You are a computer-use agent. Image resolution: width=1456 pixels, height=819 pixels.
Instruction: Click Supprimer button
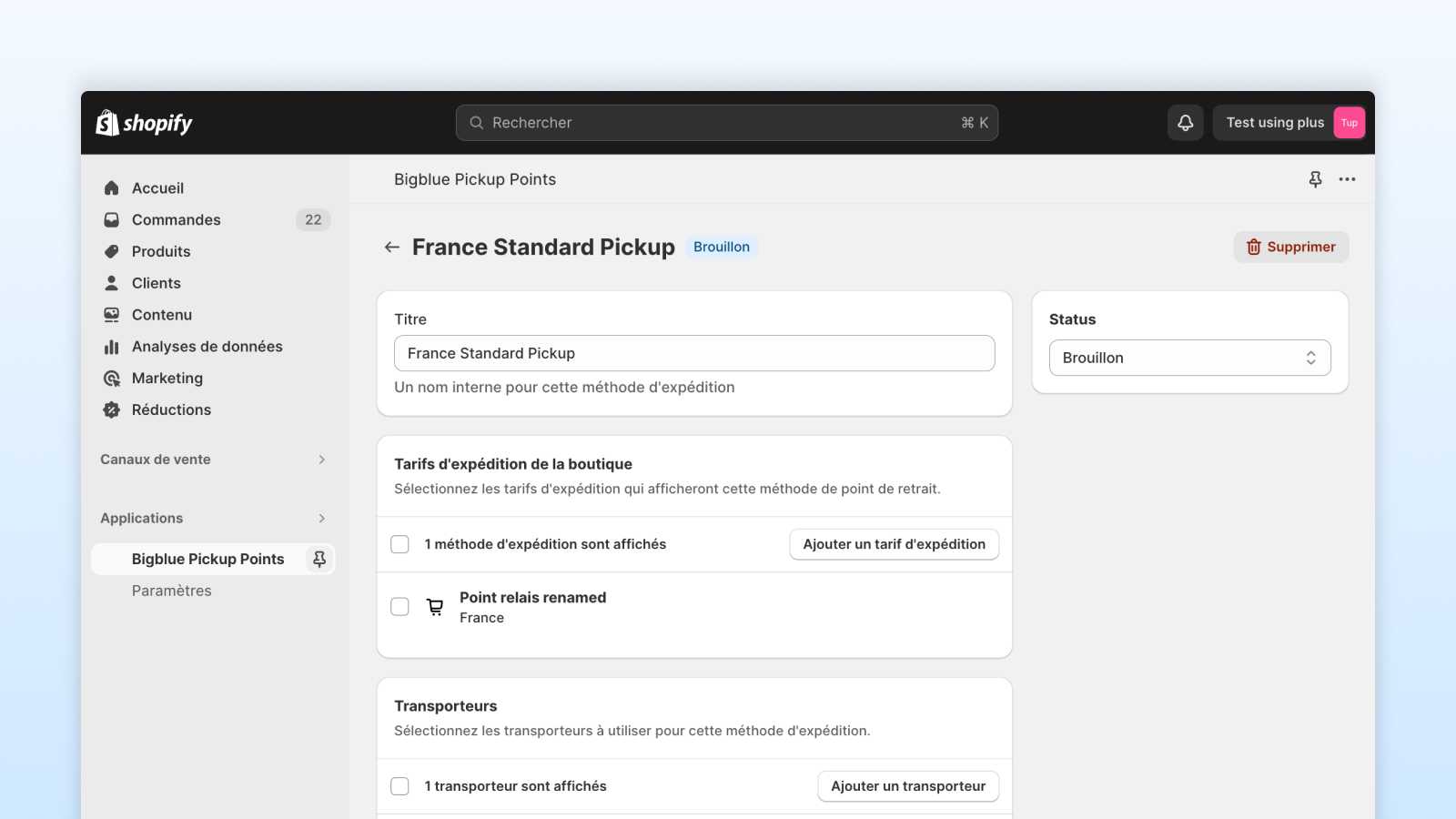click(1291, 248)
